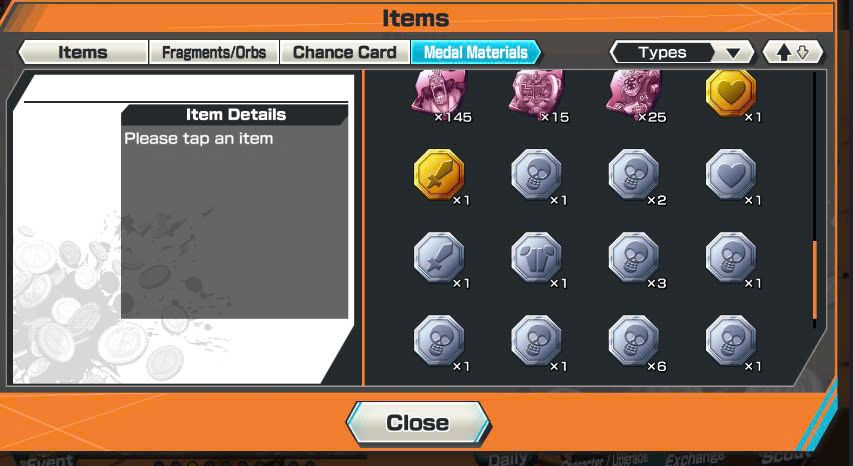
Task: Select the pink material with x145
Action: 438,92
